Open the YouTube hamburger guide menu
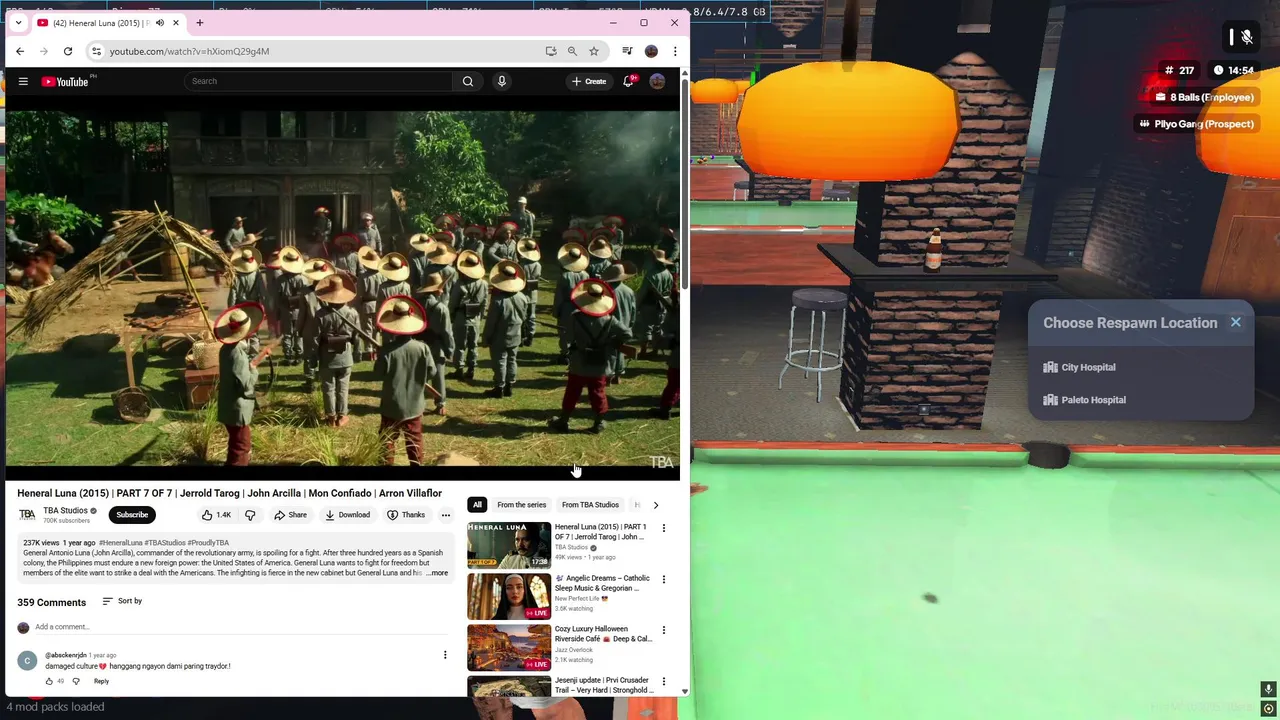This screenshot has width=1280, height=720. 23,82
